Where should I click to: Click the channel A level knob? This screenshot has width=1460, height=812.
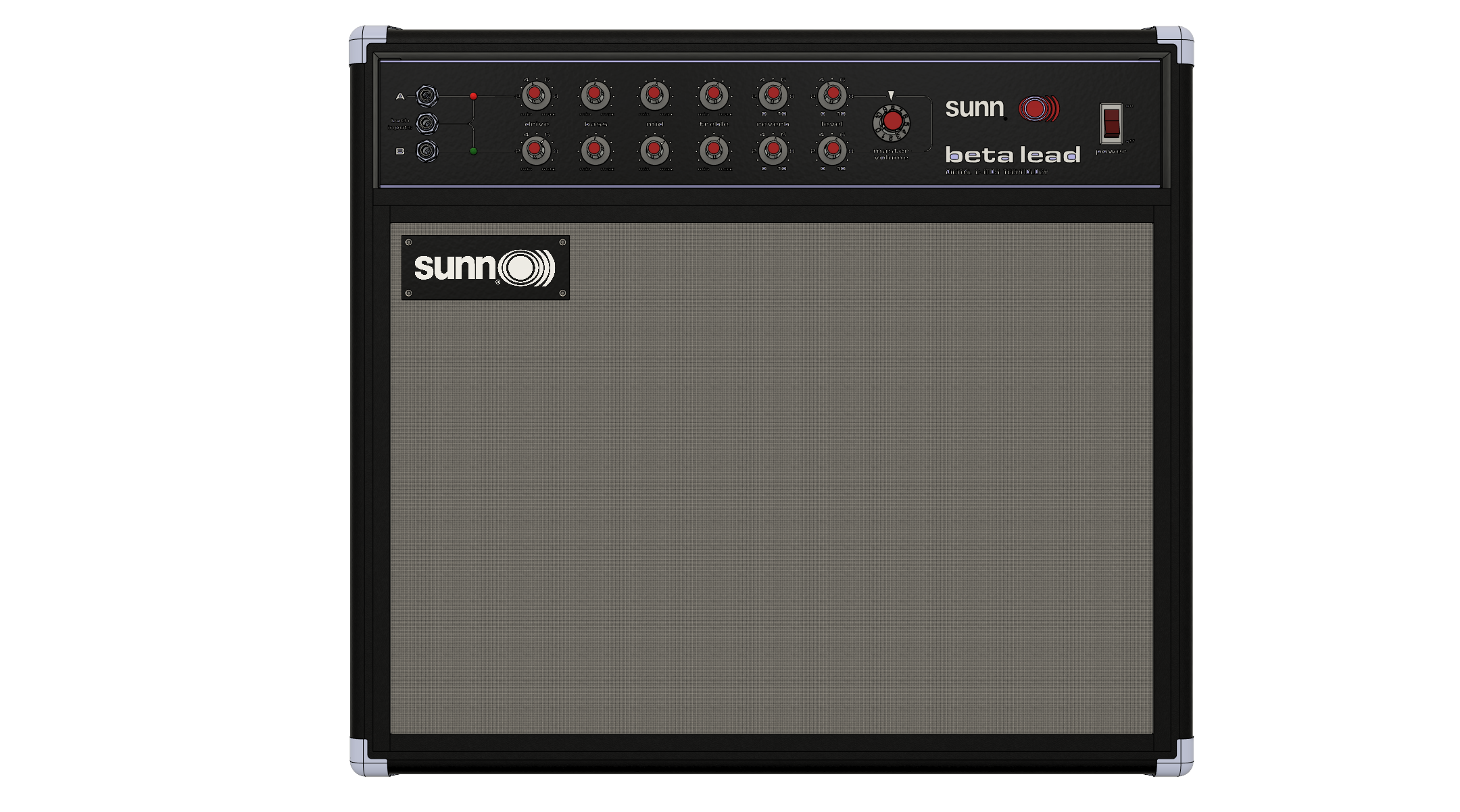point(833,95)
